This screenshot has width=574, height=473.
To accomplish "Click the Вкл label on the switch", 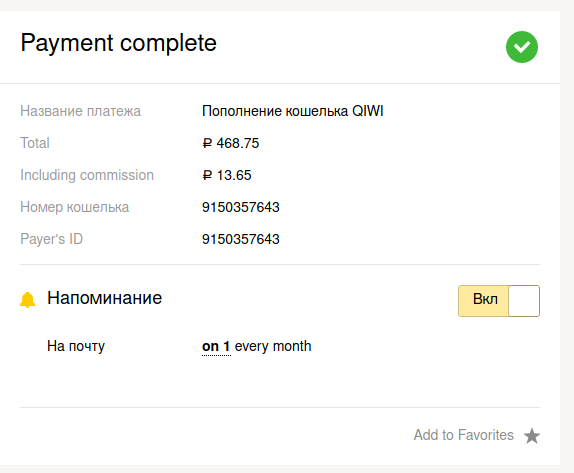I will point(485,299).
